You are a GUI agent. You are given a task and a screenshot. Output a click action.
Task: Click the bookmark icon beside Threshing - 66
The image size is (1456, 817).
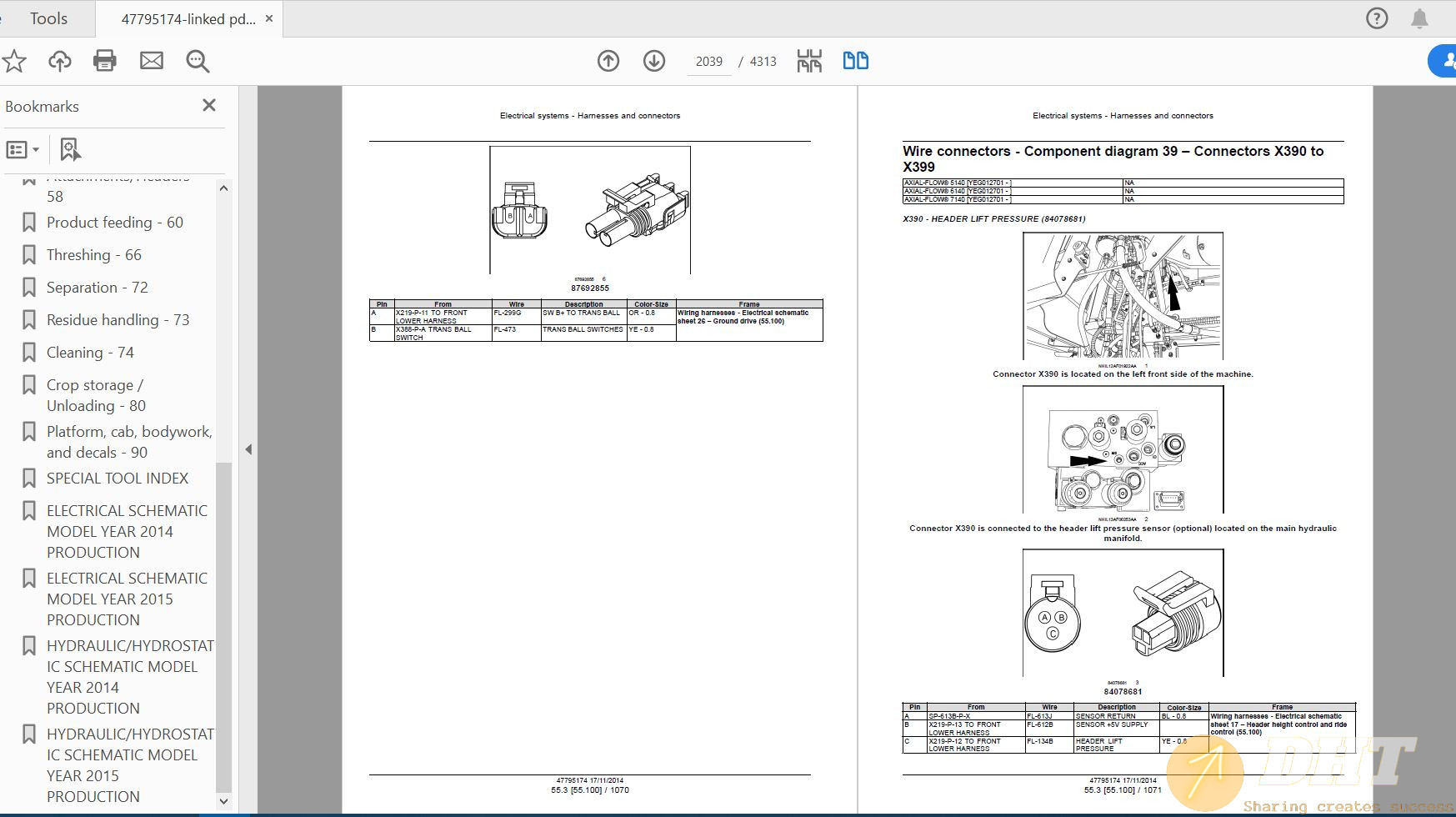(x=29, y=255)
